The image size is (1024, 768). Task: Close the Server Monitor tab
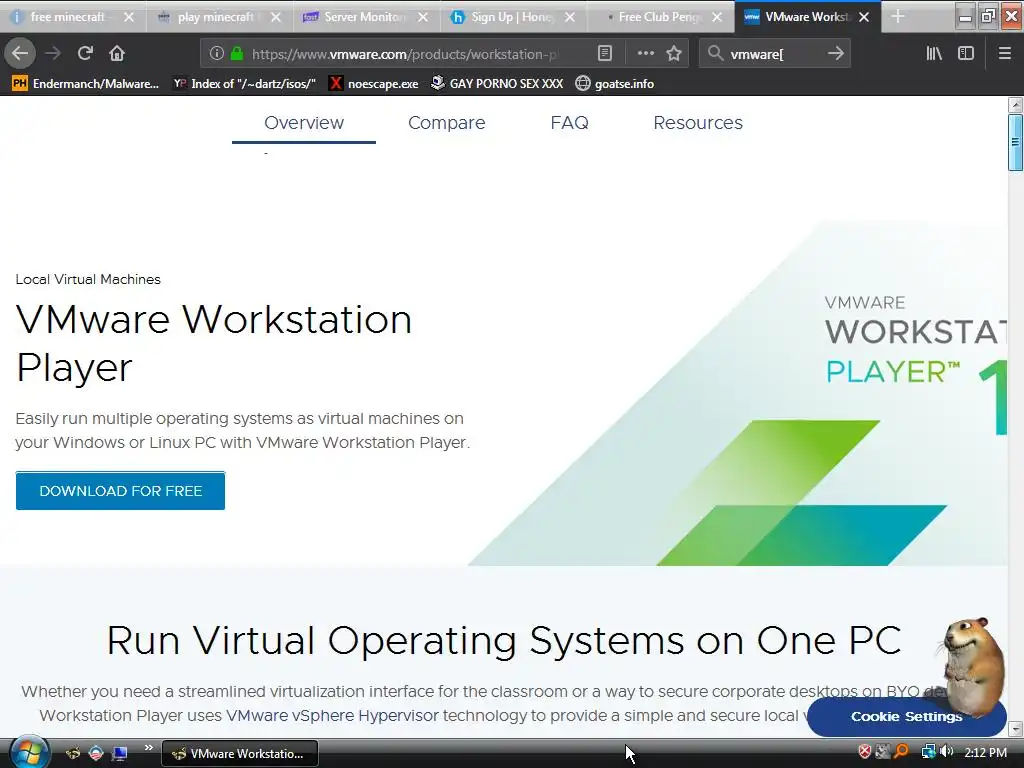(x=423, y=17)
